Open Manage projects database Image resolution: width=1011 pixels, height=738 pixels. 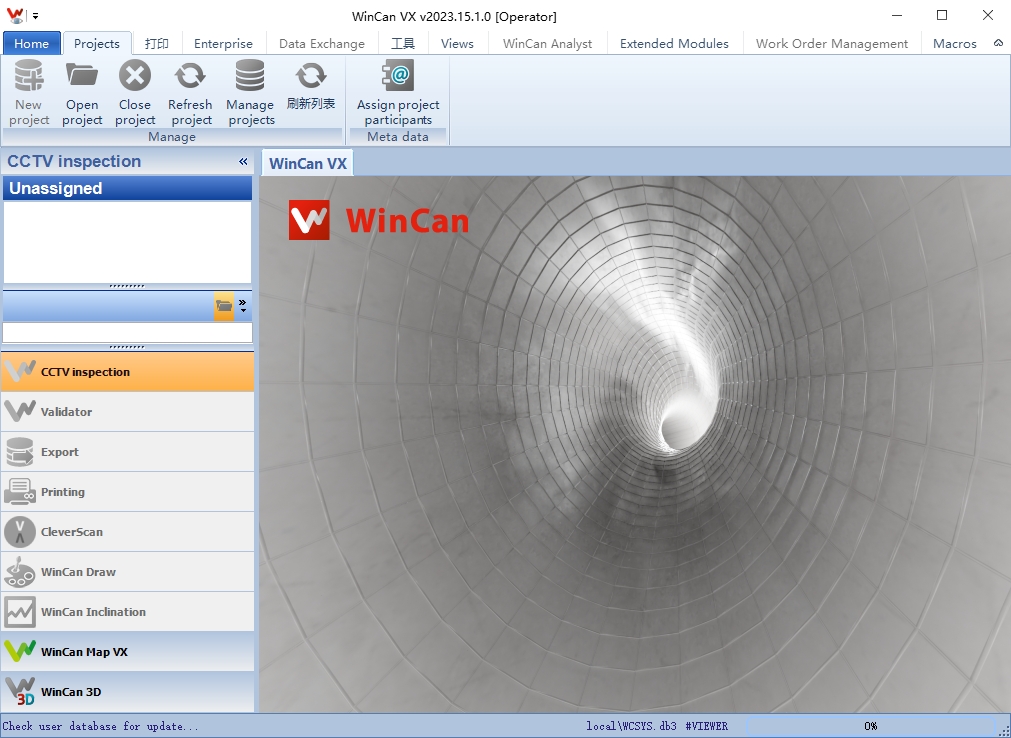(x=250, y=92)
